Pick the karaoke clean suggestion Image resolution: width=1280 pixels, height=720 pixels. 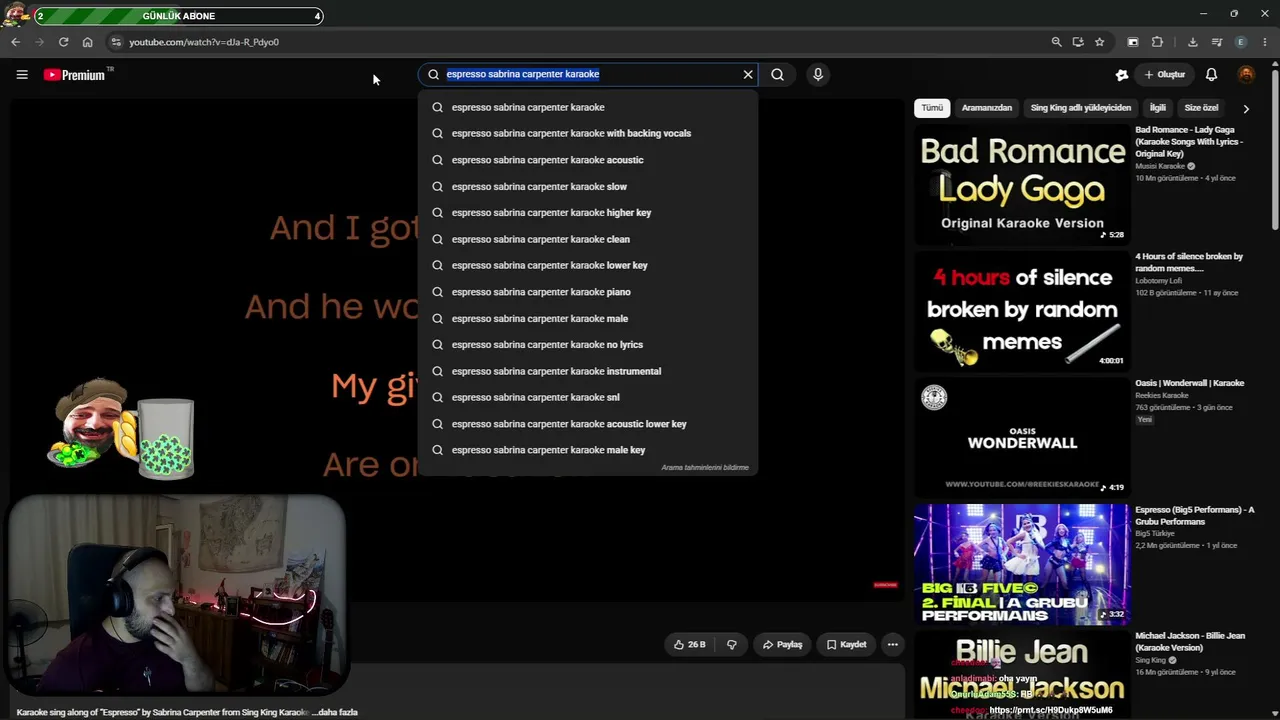tap(588, 239)
